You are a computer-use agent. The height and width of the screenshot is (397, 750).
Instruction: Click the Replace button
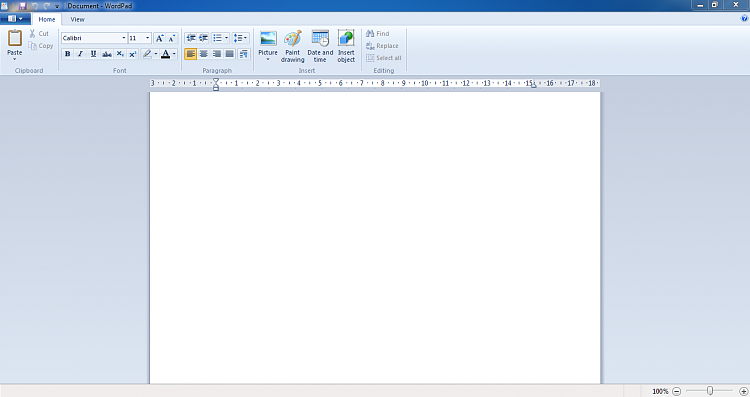pos(382,46)
